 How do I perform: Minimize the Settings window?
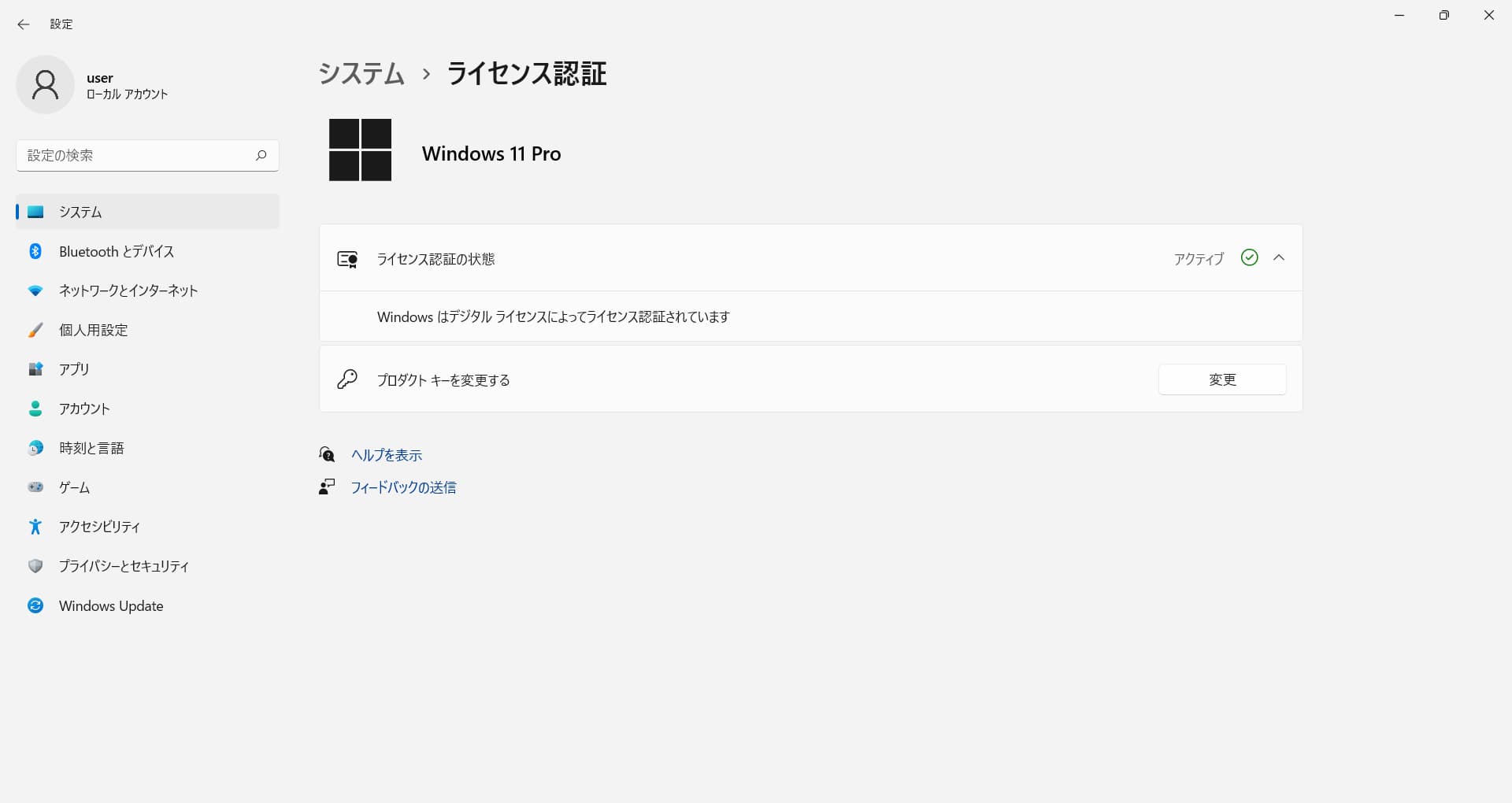click(x=1399, y=16)
